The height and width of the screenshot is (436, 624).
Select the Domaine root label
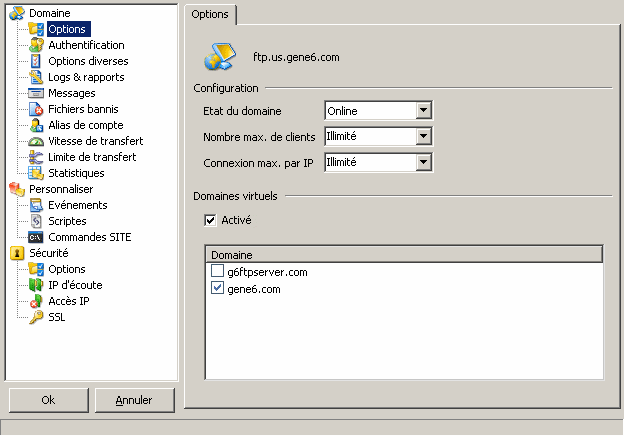tap(50, 13)
